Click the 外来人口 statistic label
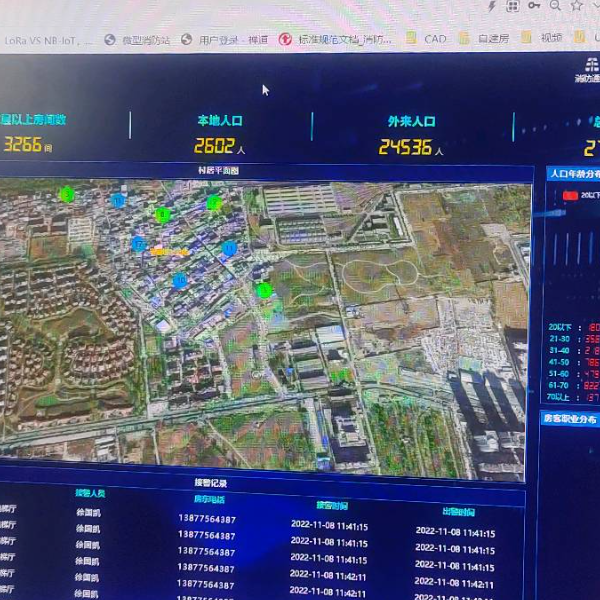600x600 pixels. tap(411, 122)
